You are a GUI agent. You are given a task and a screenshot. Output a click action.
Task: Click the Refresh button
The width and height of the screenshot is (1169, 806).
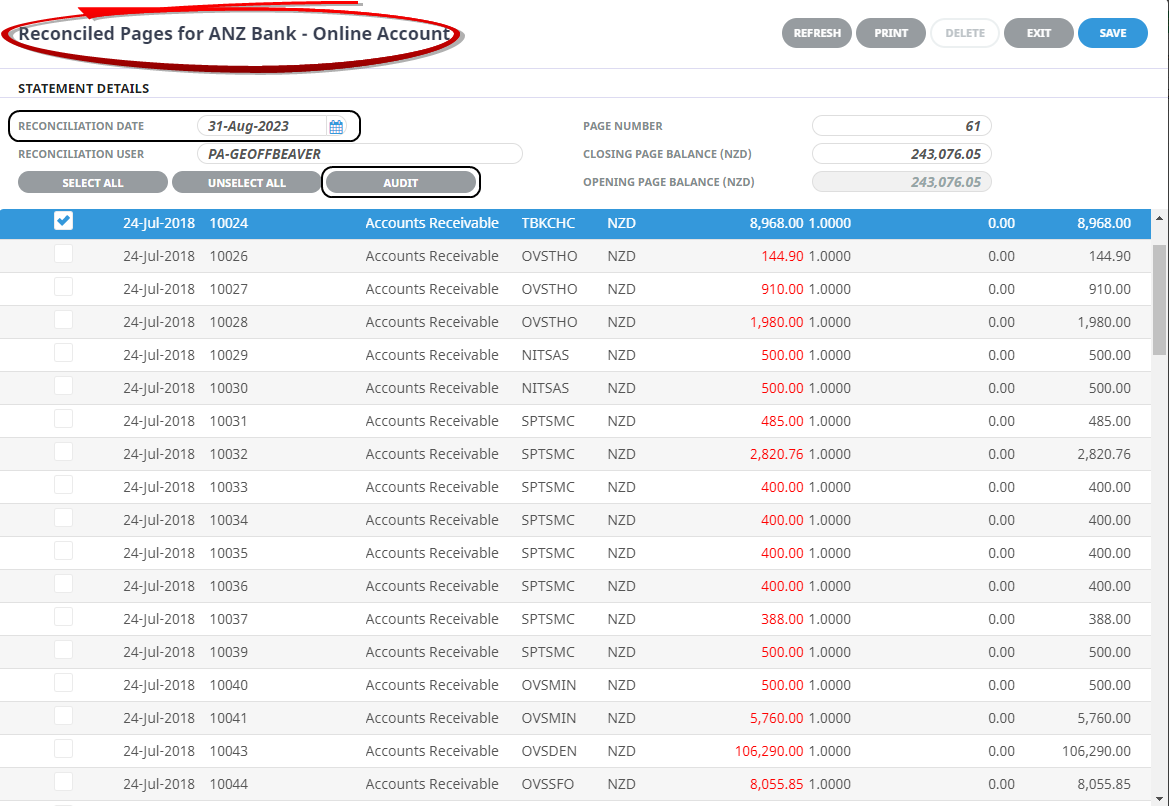817,33
